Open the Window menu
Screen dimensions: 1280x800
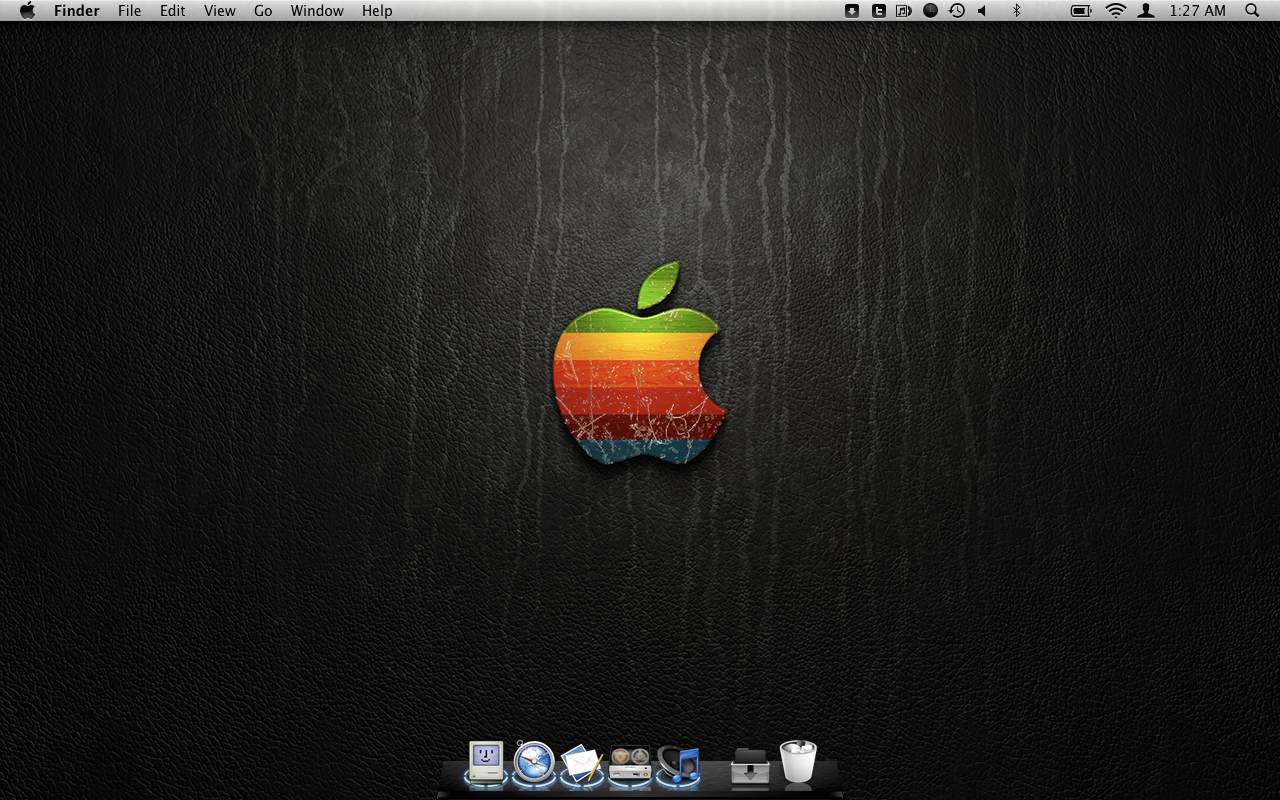(x=317, y=11)
